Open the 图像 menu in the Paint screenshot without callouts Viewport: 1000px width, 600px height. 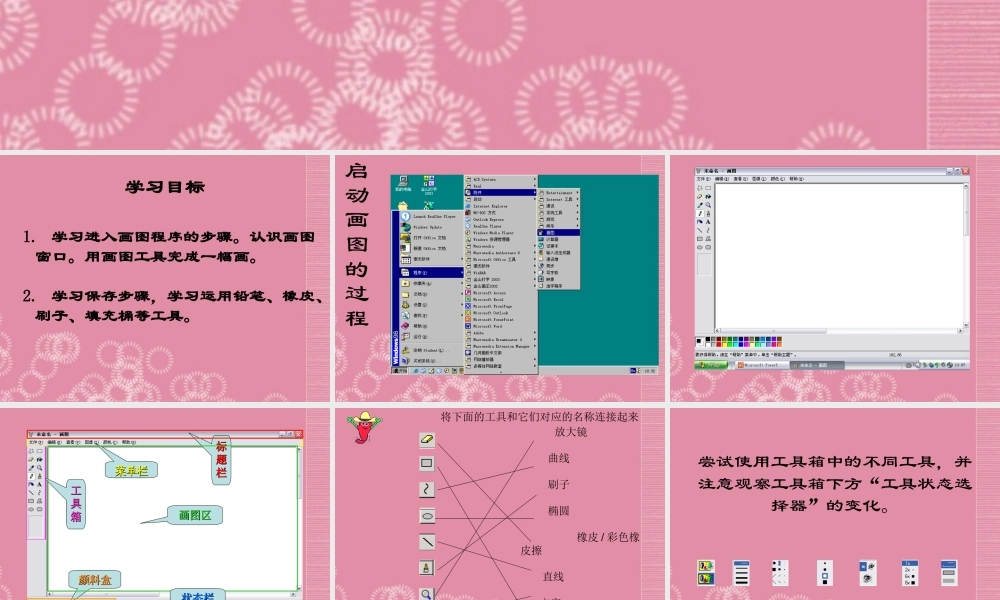[x=759, y=179]
